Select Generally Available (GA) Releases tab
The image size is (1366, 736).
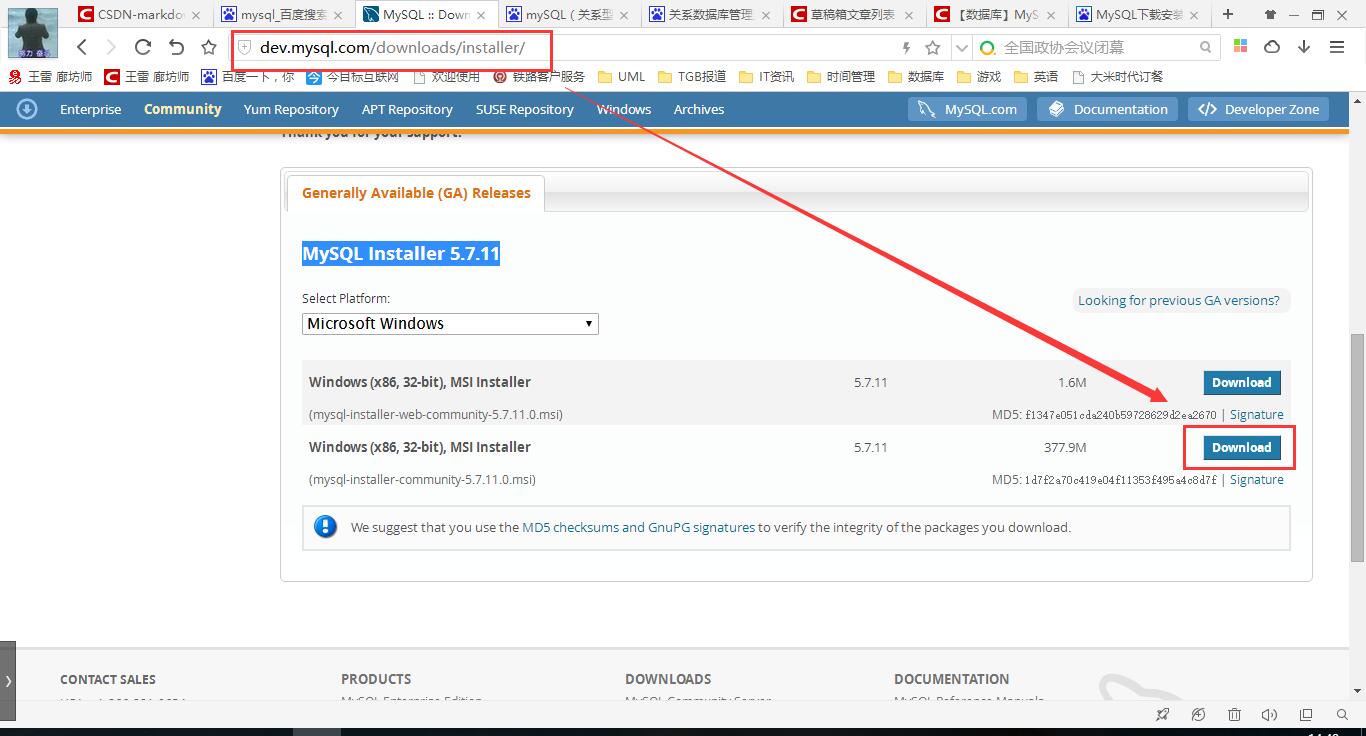416,193
